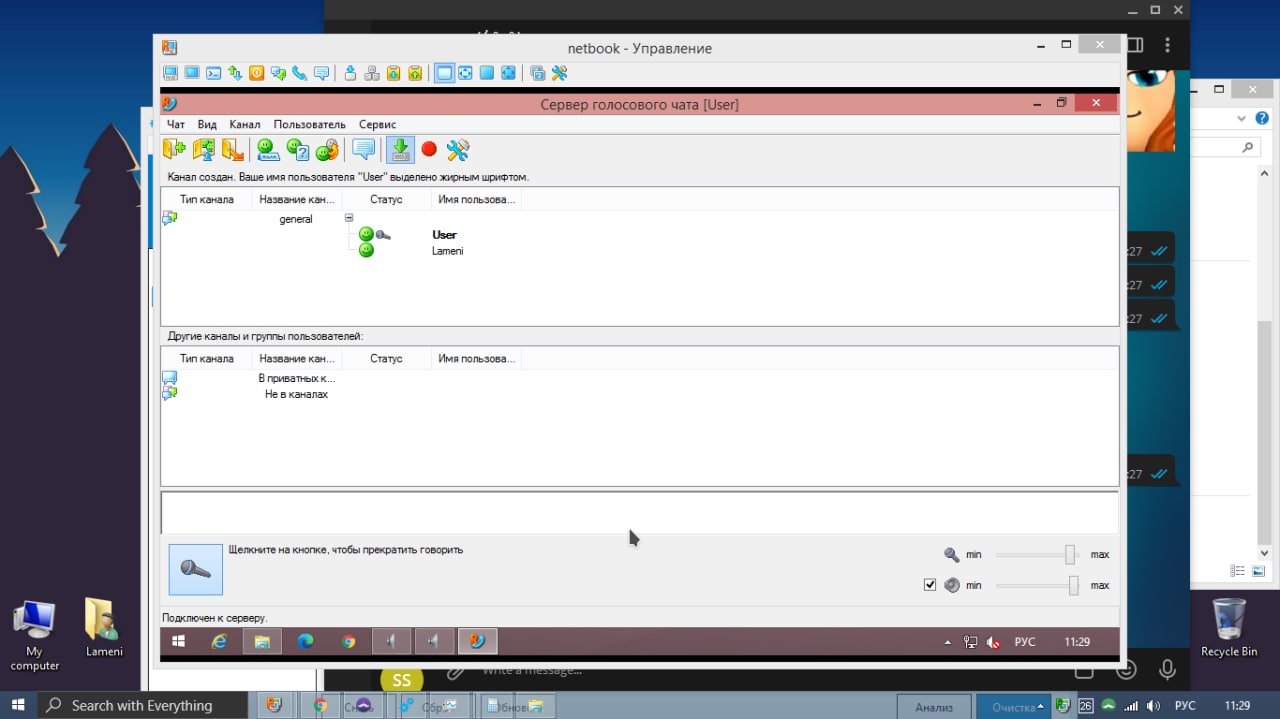Click the orange power icon in netbook toolbar
Image resolution: width=1280 pixels, height=719 pixels.
(257, 73)
